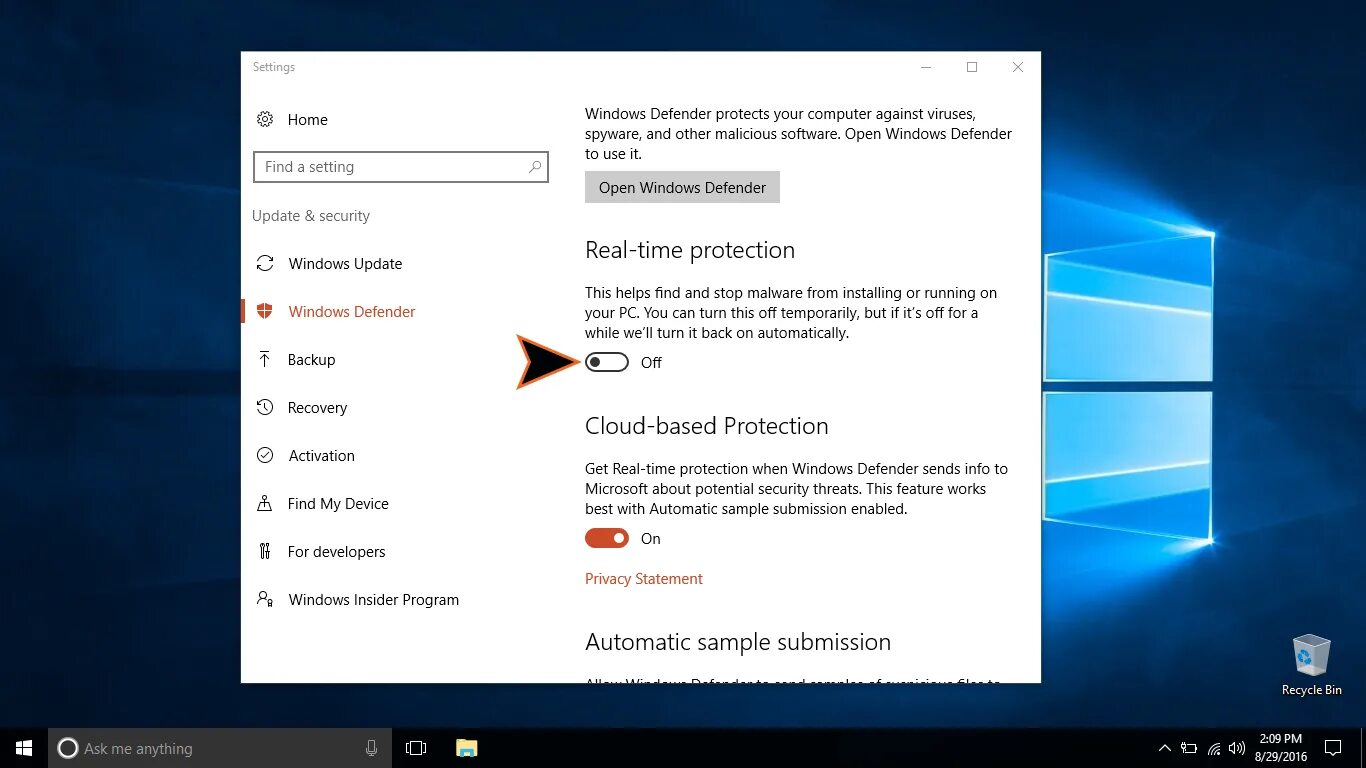Show hidden tray icons chevron

pyautogui.click(x=1164, y=748)
